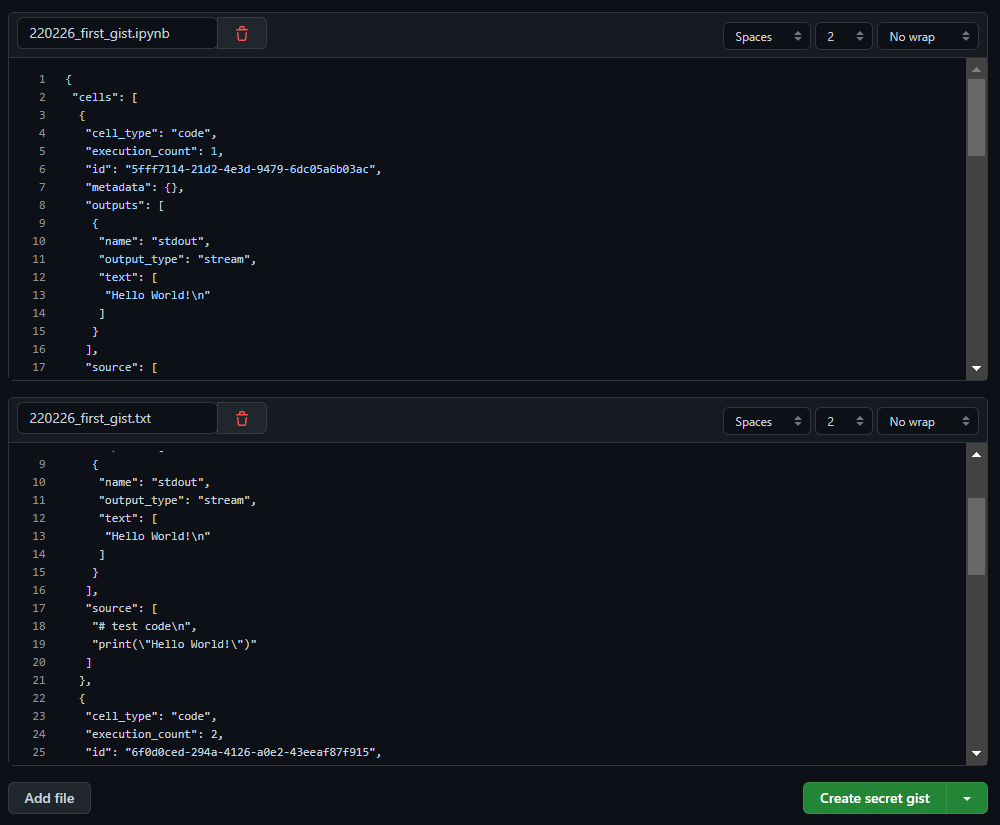The image size is (1000, 825).
Task: Click down arrow of the ipynb editor scrollbar
Action: tap(976, 368)
